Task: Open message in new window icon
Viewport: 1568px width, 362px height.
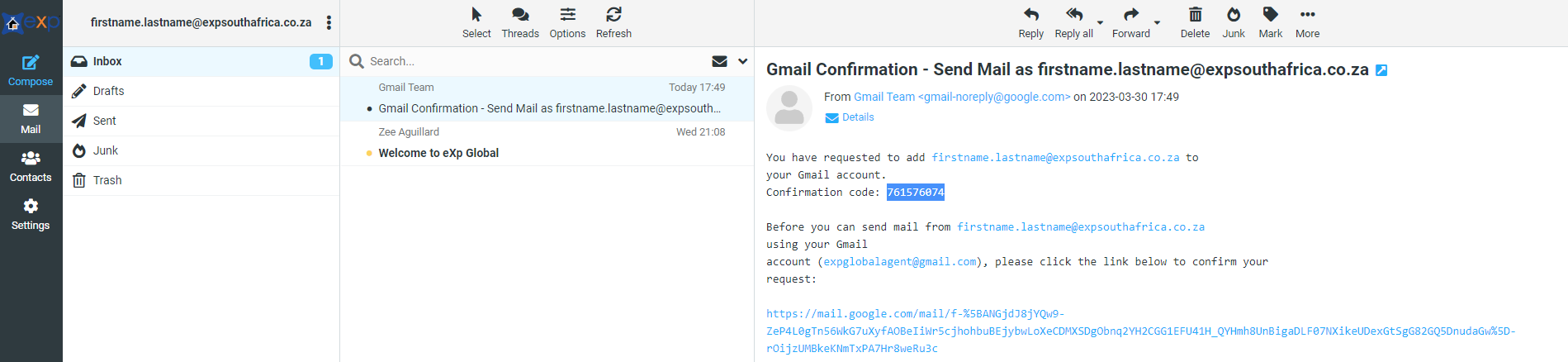Action: 1381,70
